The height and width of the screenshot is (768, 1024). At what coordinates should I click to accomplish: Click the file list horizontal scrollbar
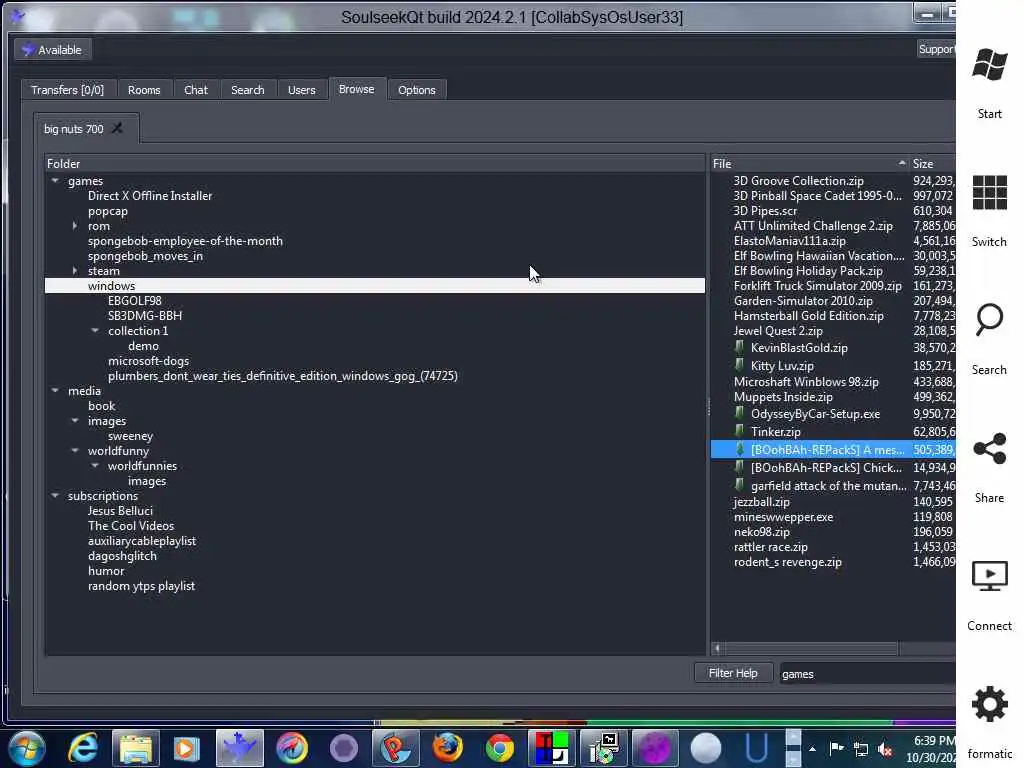pos(810,648)
